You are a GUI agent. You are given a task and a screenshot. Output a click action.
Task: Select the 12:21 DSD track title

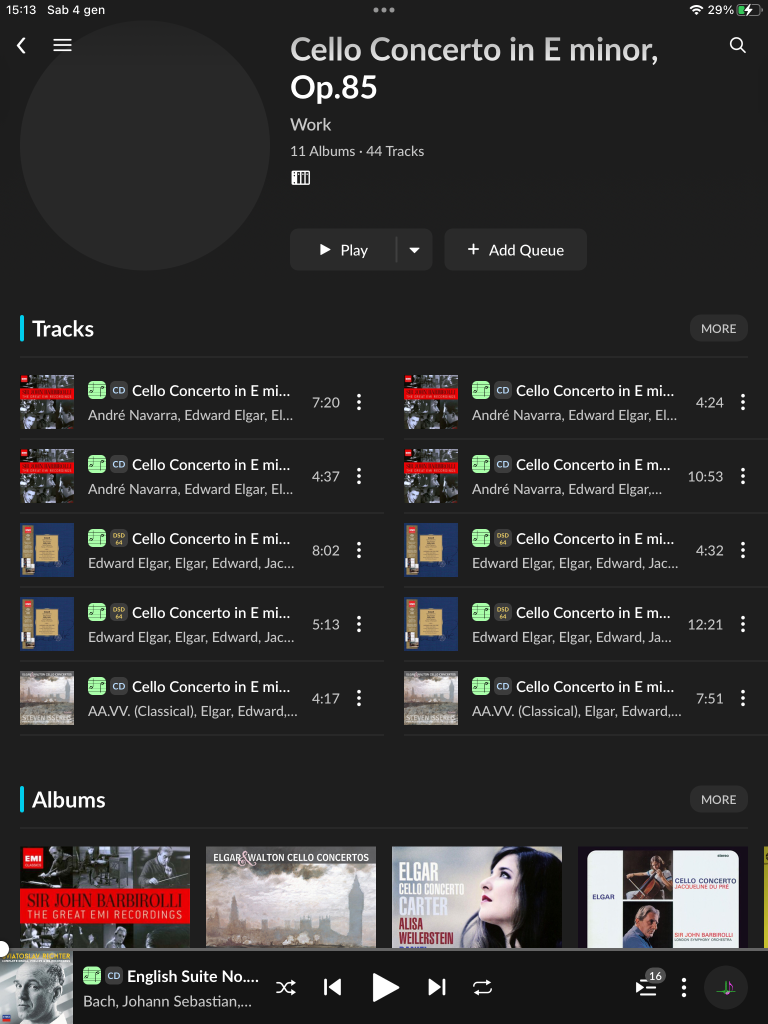point(593,613)
